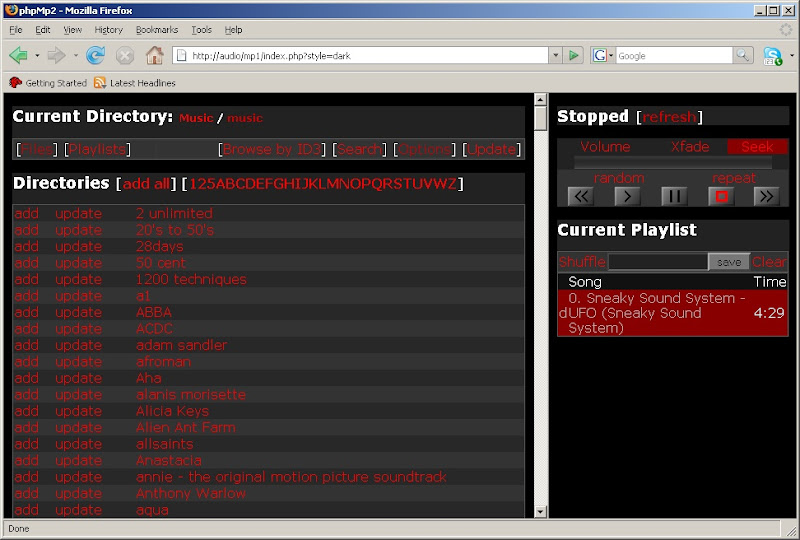Click add for the 50 cent directory
The image size is (800, 540).
click(x=27, y=263)
